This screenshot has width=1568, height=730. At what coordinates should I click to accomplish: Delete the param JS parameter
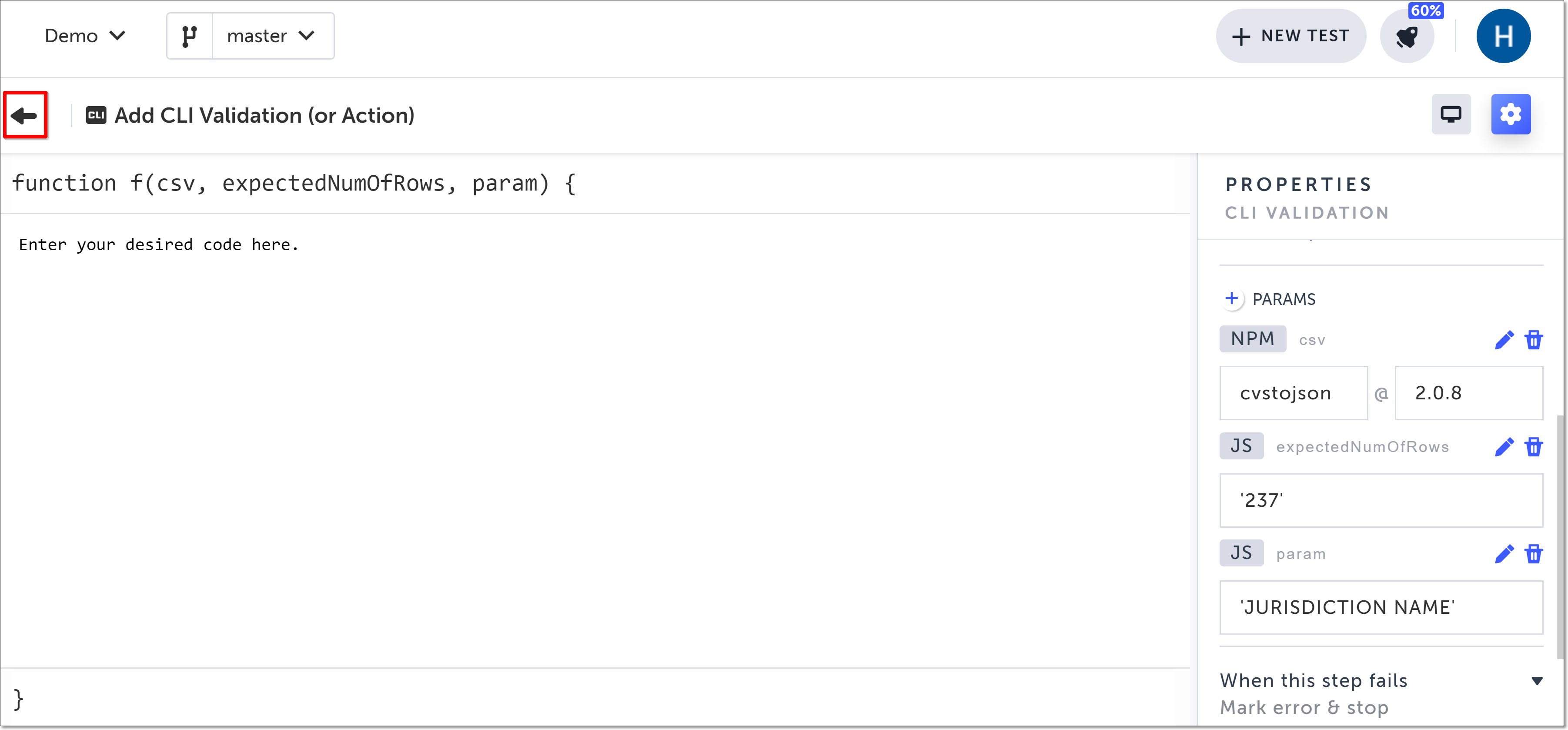point(1533,554)
